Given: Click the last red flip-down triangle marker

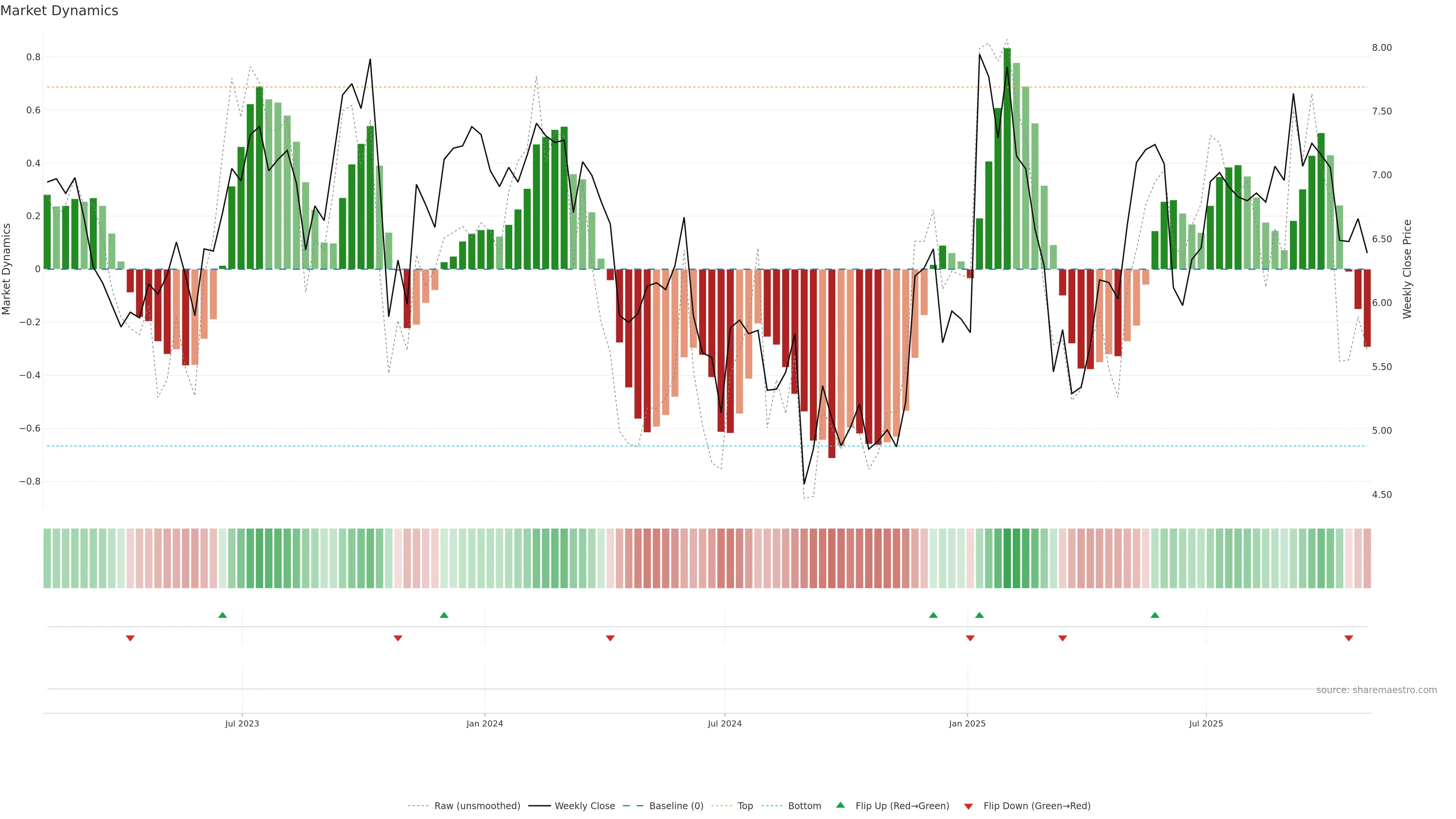Looking at the screenshot, I should (1349, 638).
